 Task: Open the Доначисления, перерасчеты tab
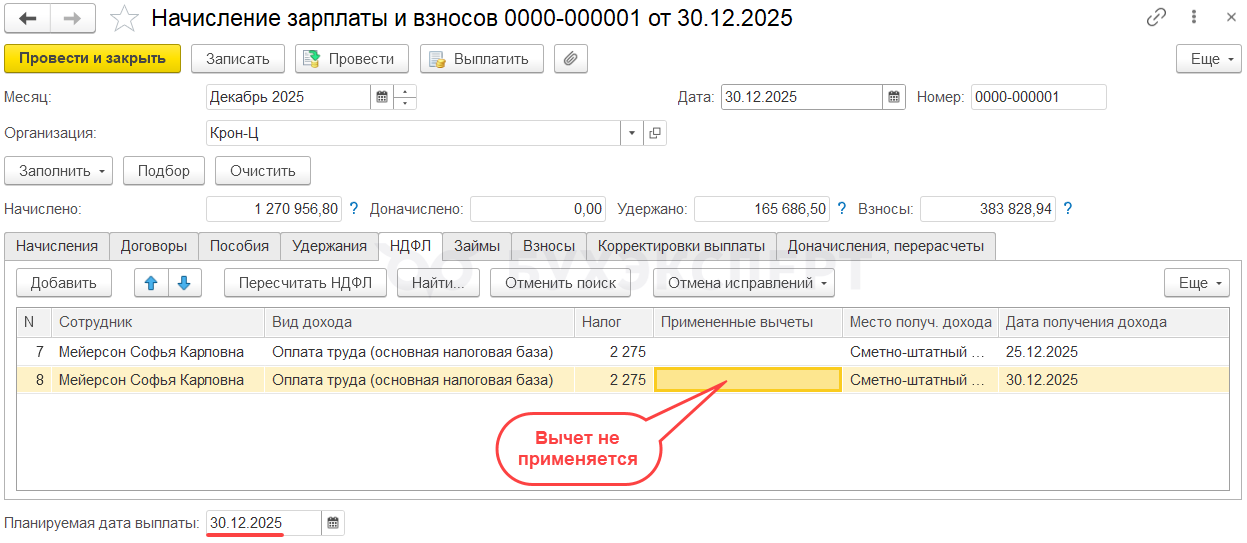tap(886, 246)
